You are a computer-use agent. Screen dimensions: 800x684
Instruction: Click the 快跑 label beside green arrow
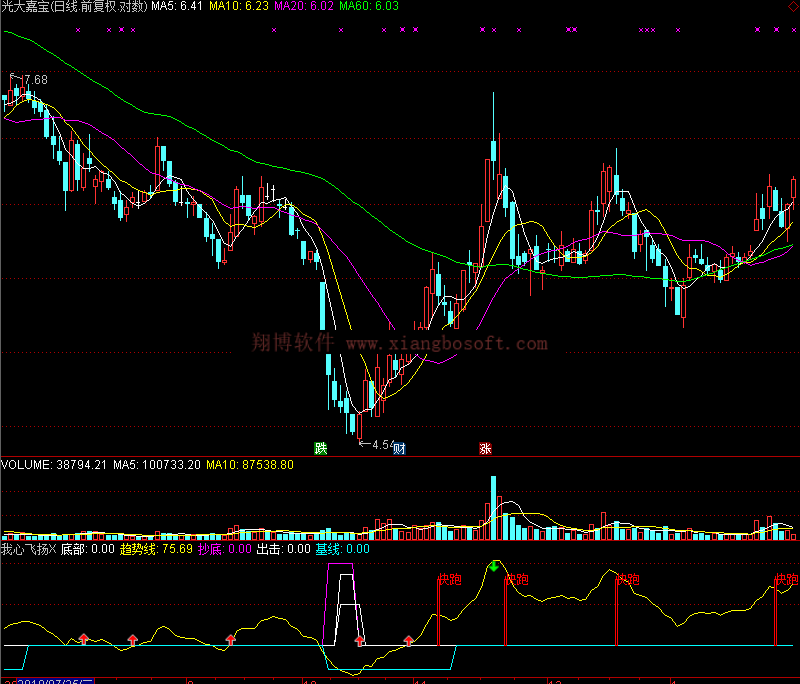pyautogui.click(x=516, y=579)
